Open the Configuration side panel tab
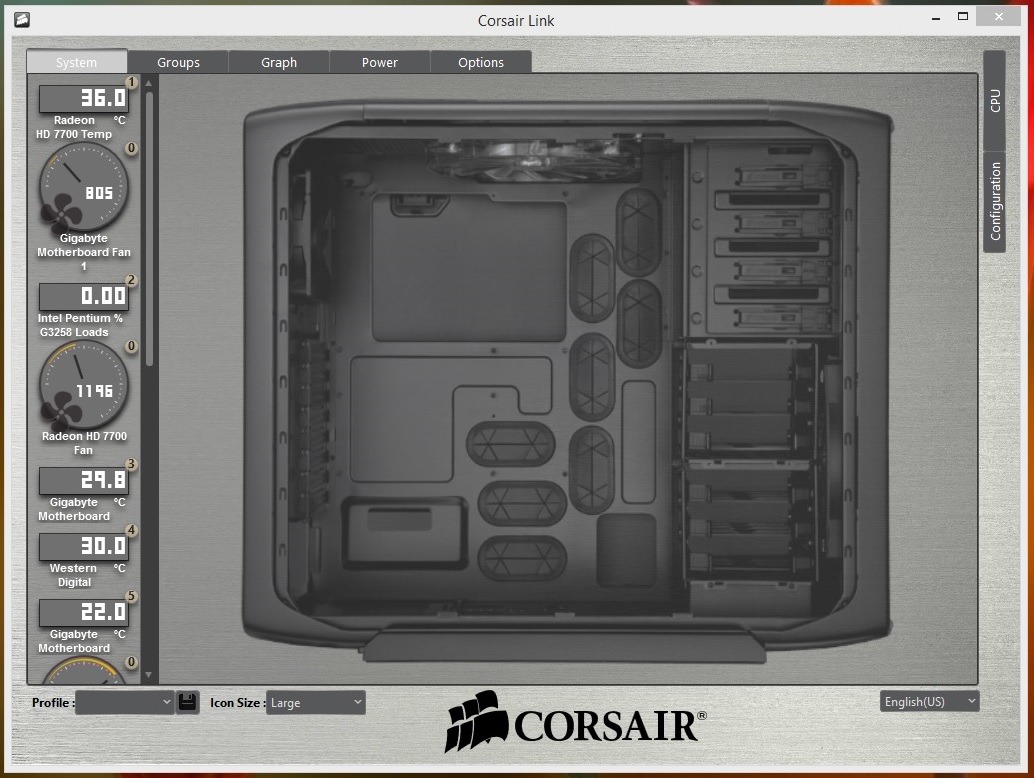Image resolution: width=1034 pixels, height=778 pixels. tap(995, 202)
